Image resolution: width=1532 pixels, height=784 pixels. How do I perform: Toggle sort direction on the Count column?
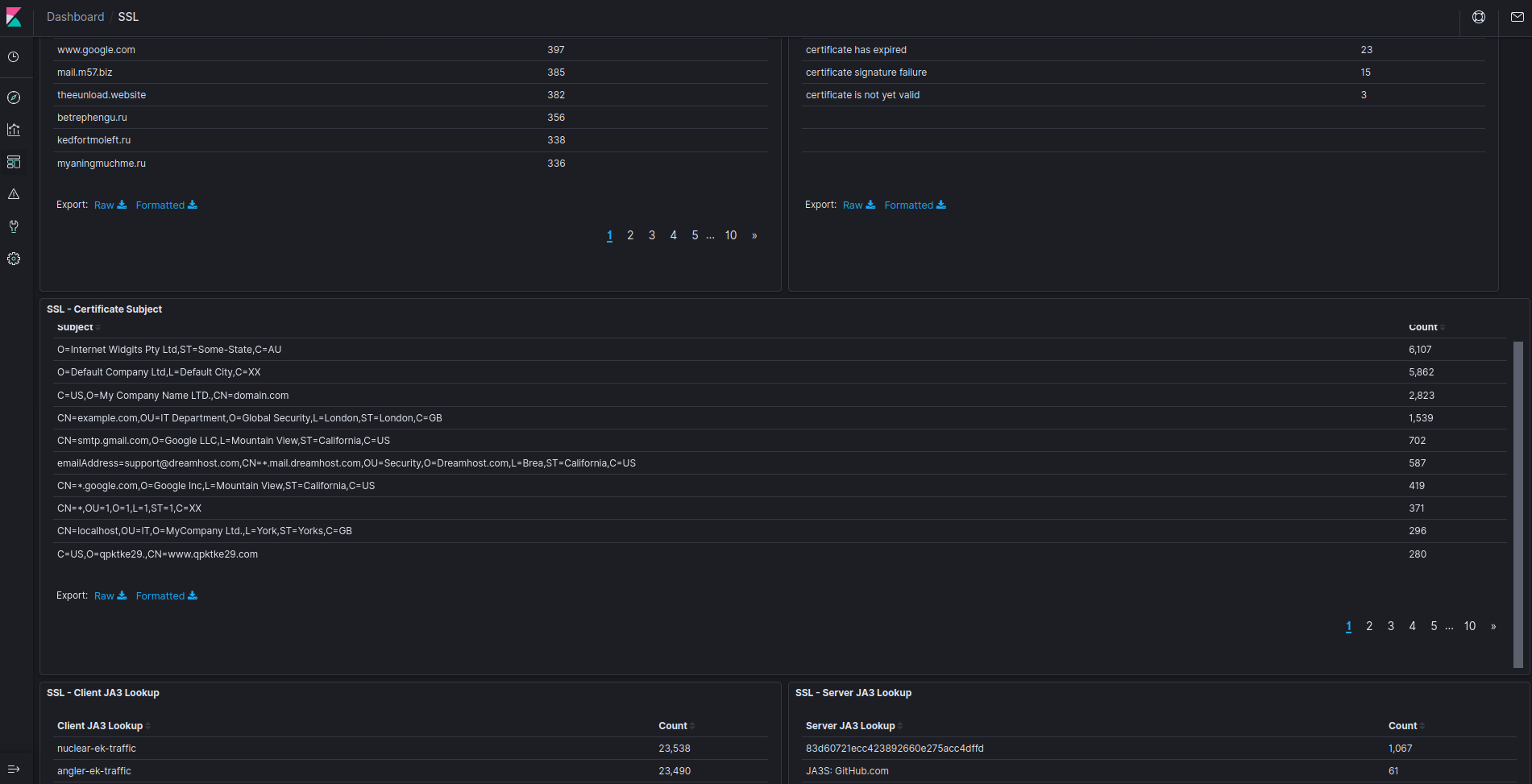tap(1423, 327)
